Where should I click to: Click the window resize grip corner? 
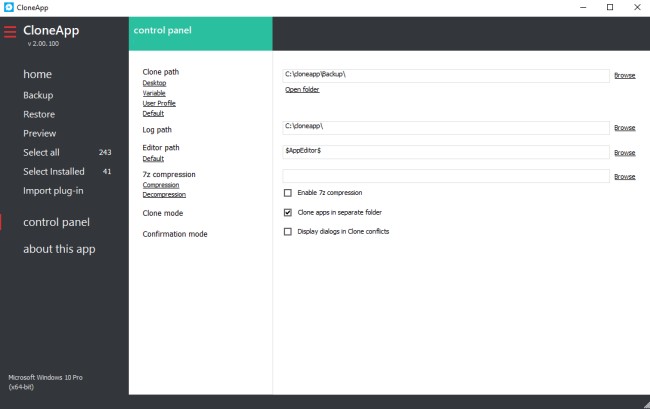646,405
